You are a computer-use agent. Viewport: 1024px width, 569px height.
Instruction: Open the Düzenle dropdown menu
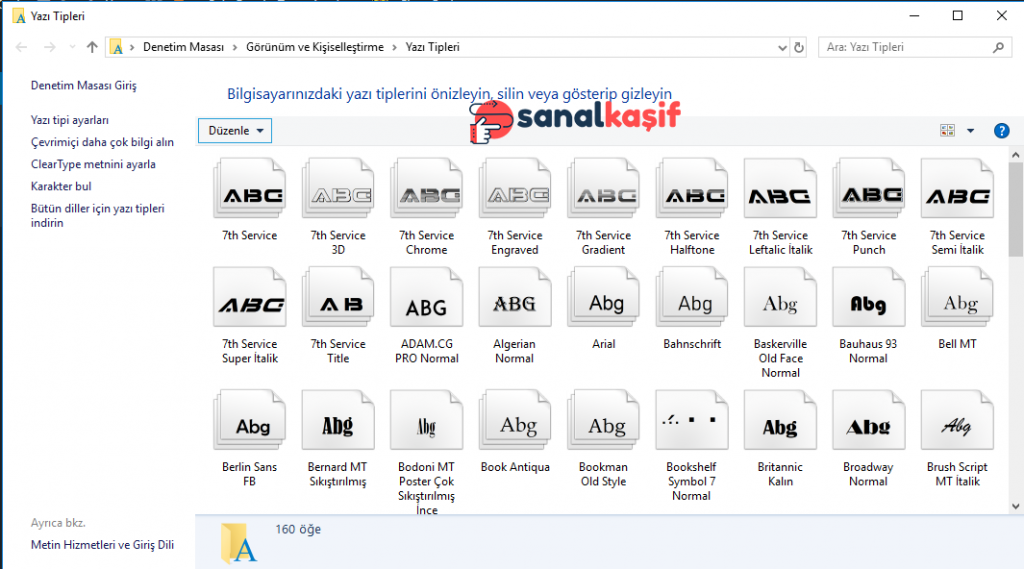[x=235, y=131]
